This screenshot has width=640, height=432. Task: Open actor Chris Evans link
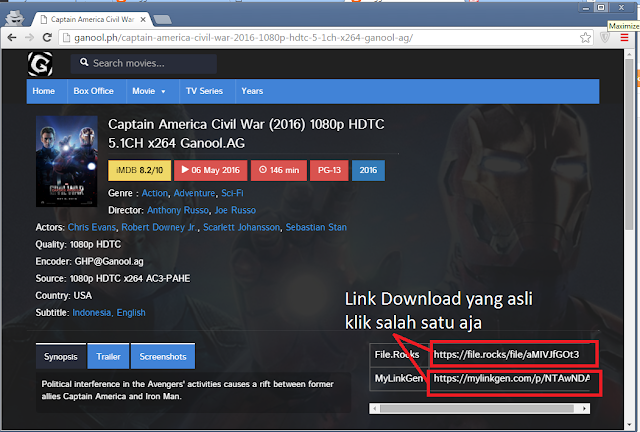(92, 227)
